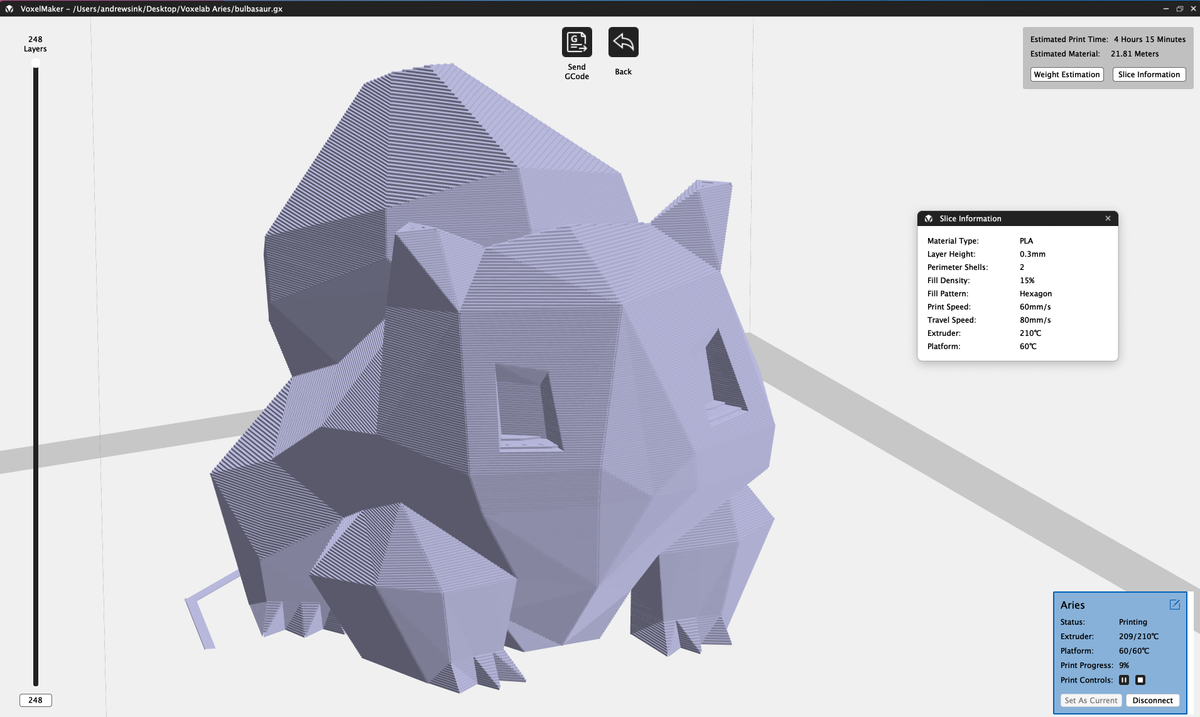Click the Estimated Material 21.81 Meters text
Viewport: 1200px width, 717px height.
point(1135,53)
